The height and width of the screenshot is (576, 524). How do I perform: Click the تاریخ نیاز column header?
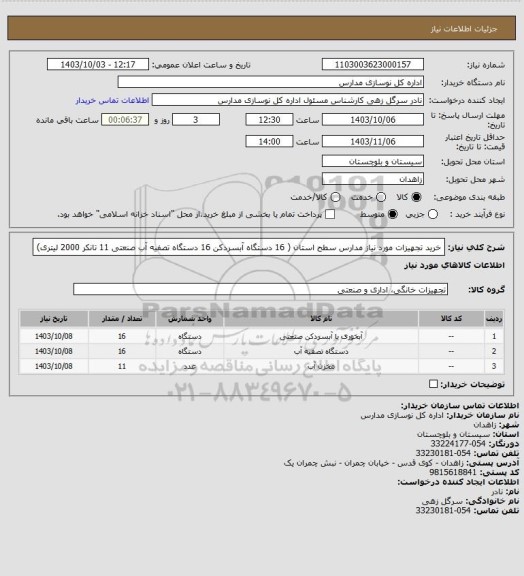coord(54,318)
